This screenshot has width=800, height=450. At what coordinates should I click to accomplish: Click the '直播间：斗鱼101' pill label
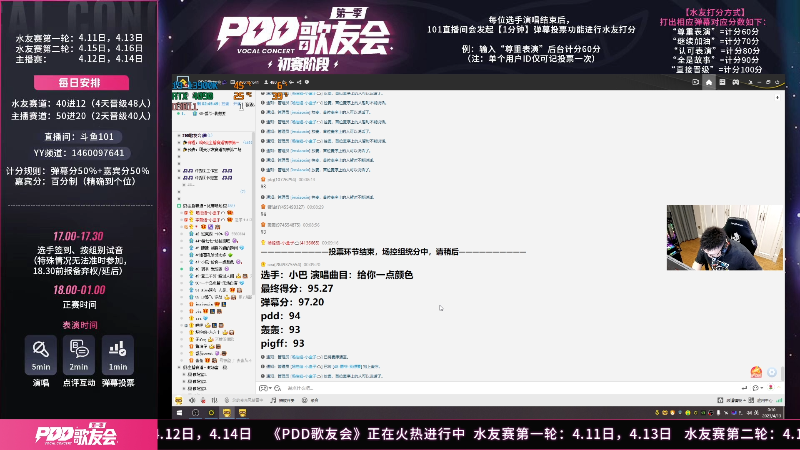pyautogui.click(x=79, y=137)
